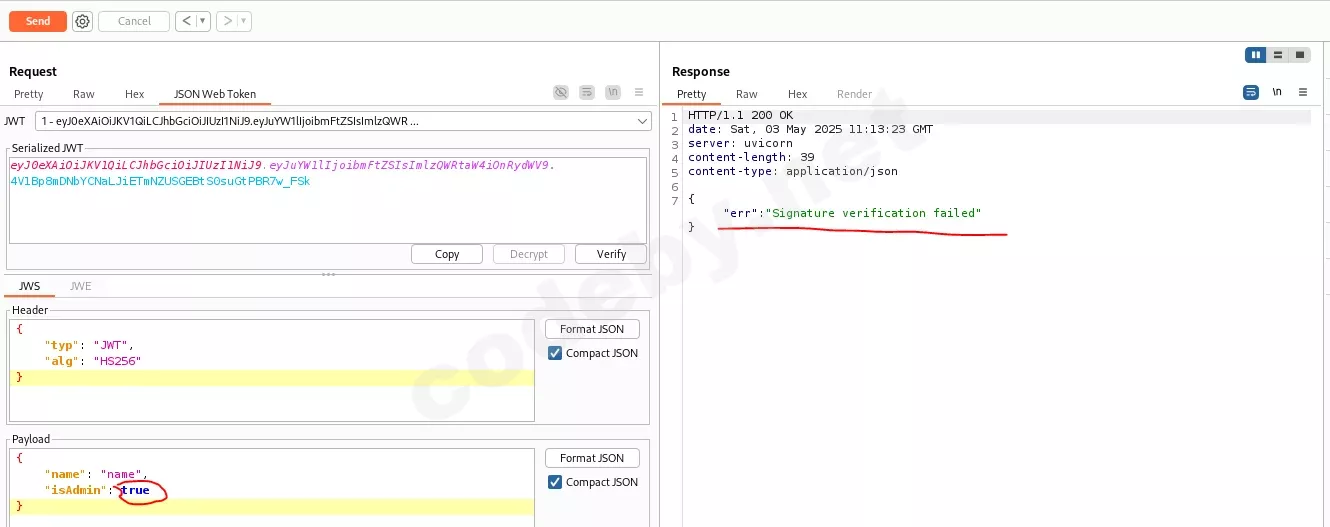
Task: Switch request view to Pretty tab
Action: coord(29,94)
